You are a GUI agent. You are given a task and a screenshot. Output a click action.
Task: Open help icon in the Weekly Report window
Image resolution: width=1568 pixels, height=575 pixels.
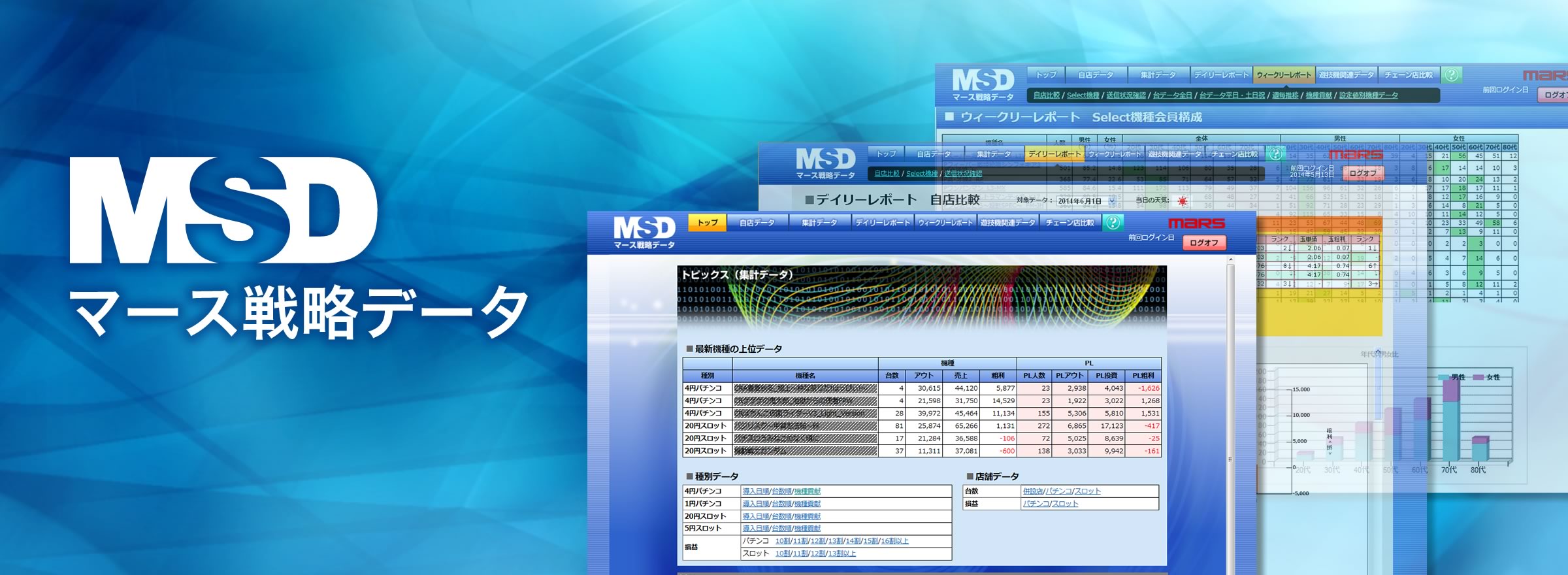point(1451,74)
